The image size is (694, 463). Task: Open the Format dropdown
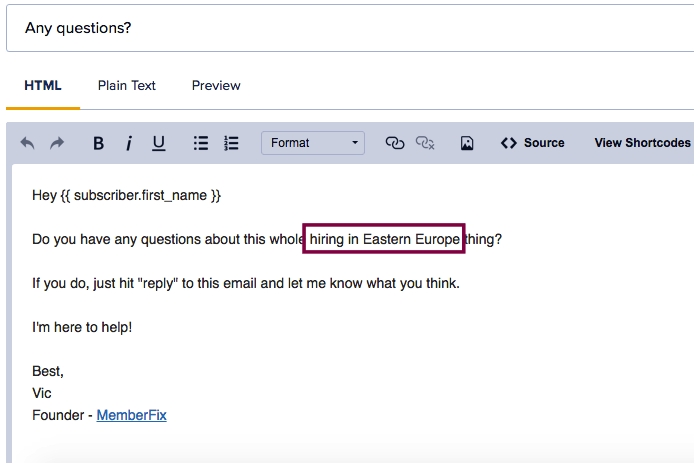click(313, 143)
